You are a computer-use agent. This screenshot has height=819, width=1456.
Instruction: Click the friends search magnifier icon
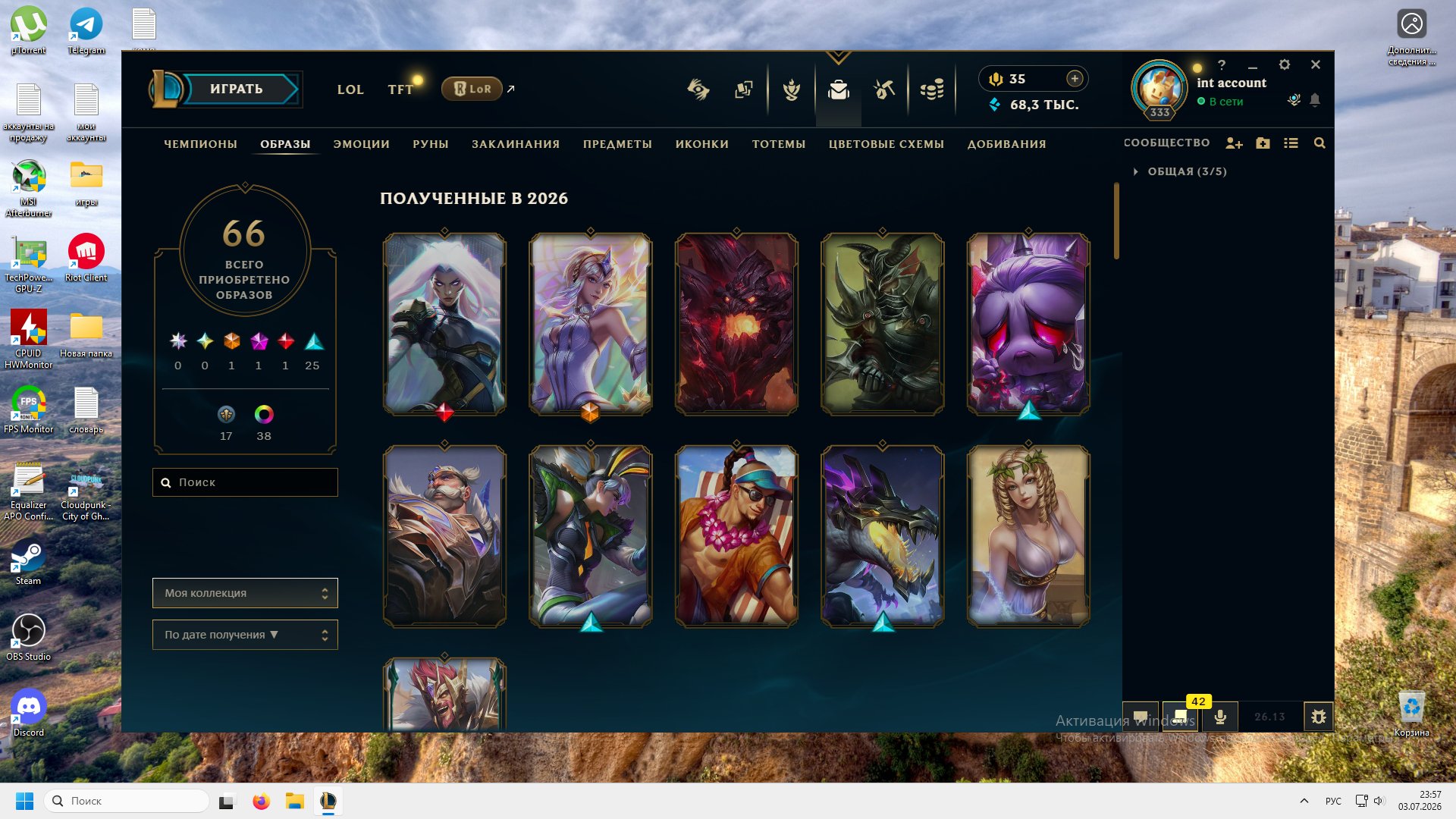point(1319,143)
